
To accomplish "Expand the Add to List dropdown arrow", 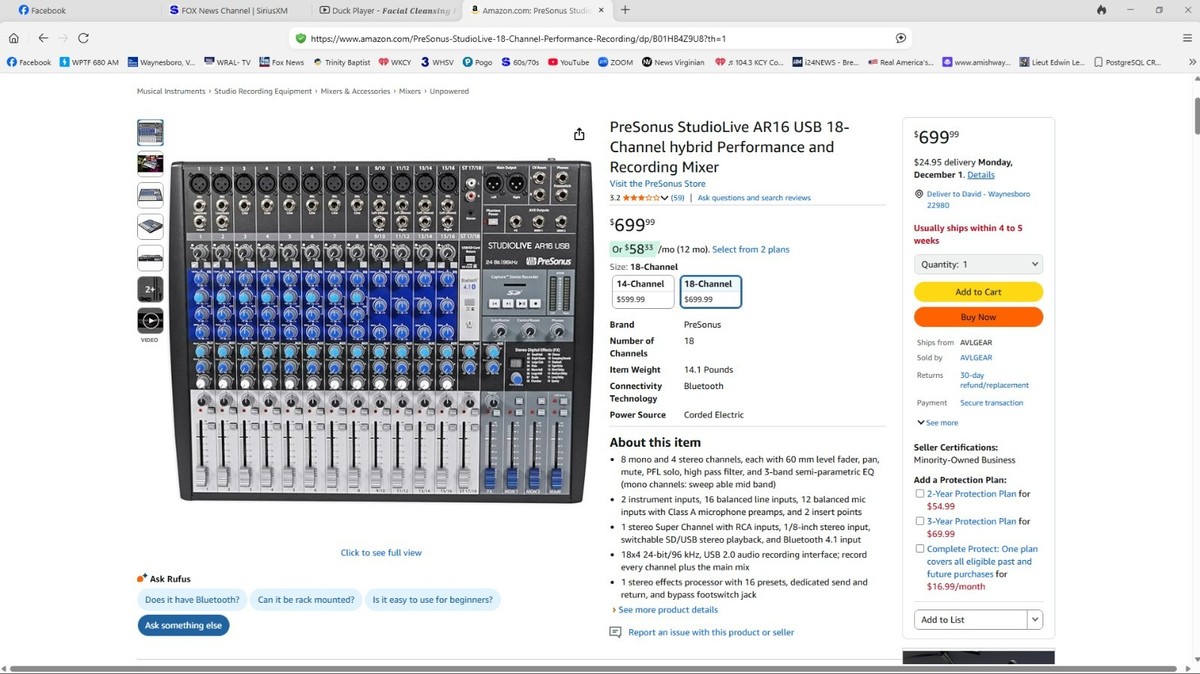I will [x=1034, y=620].
